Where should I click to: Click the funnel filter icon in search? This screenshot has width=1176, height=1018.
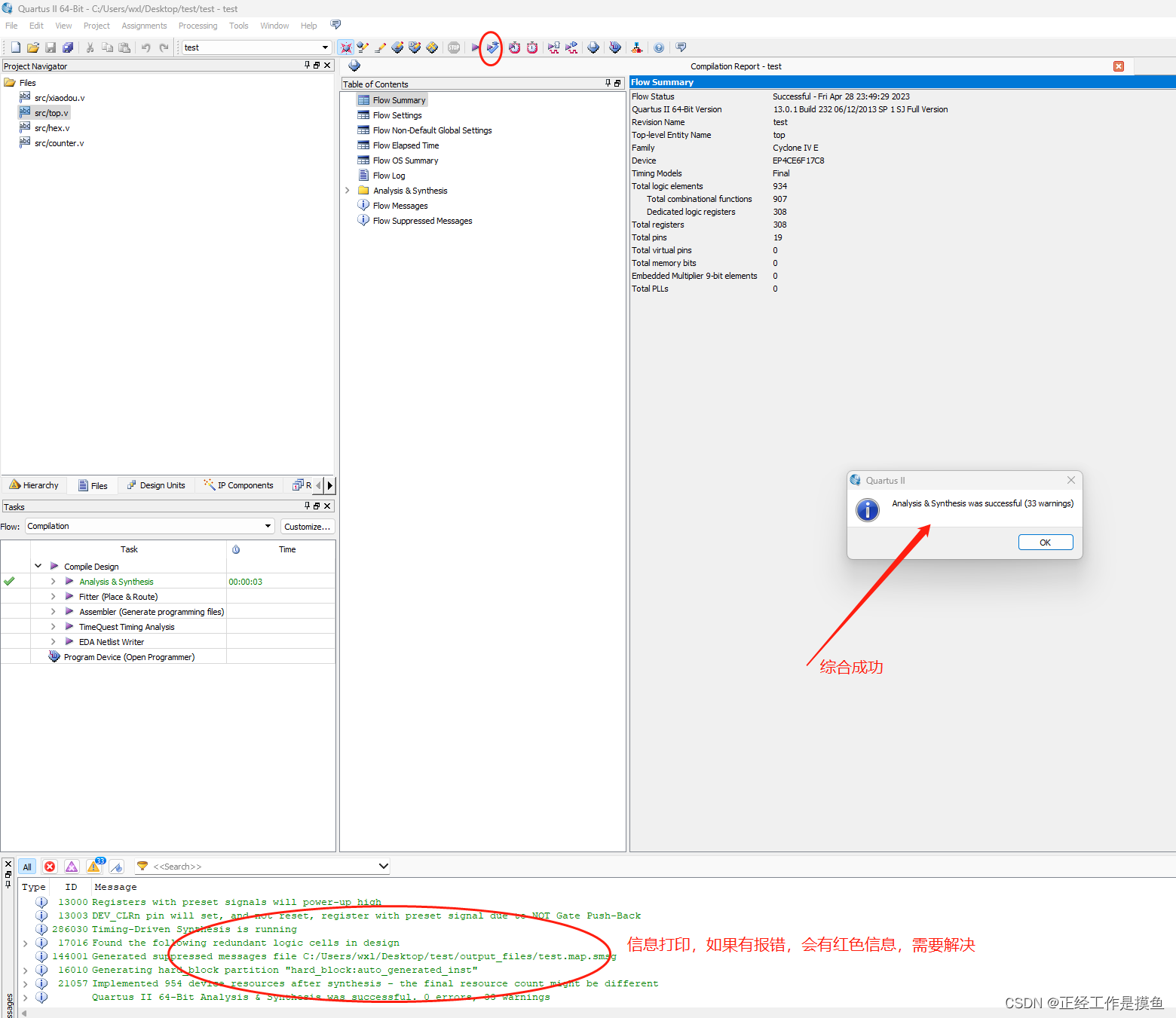pos(142,867)
